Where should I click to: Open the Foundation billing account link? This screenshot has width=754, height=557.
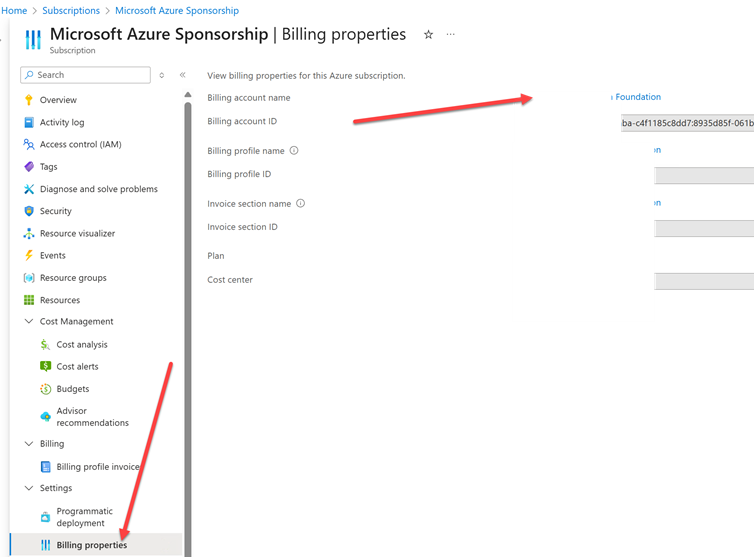[x=638, y=97]
